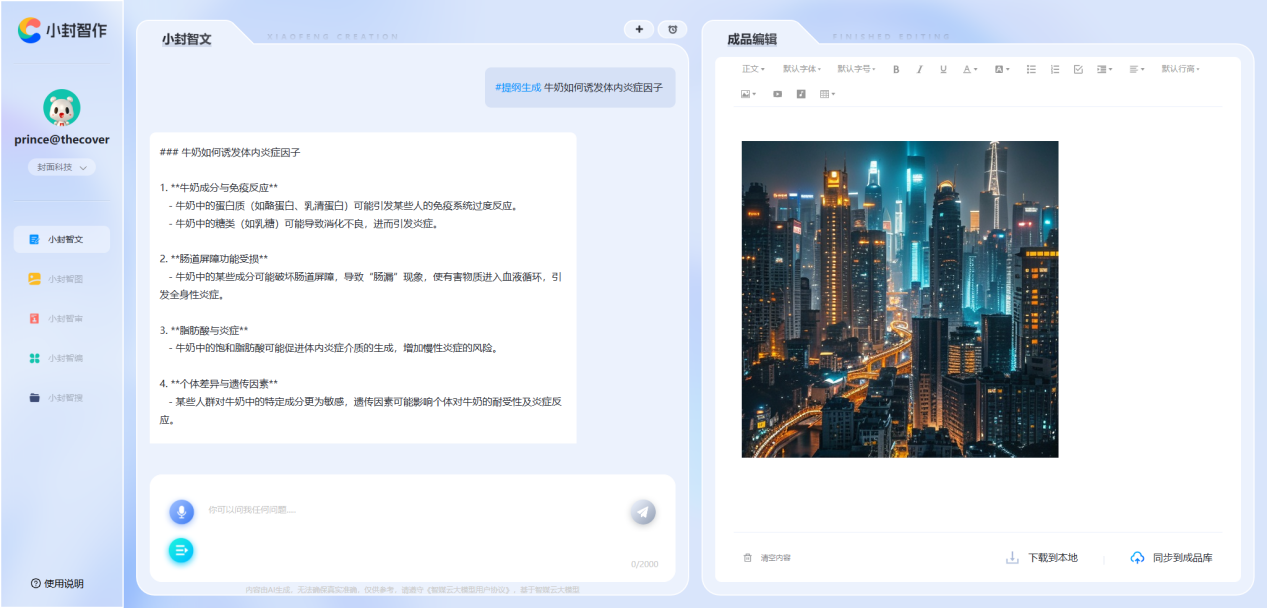The width and height of the screenshot is (1267, 608).
Task: Click the cyan list-arrow icon below microphone
Action: point(181,550)
